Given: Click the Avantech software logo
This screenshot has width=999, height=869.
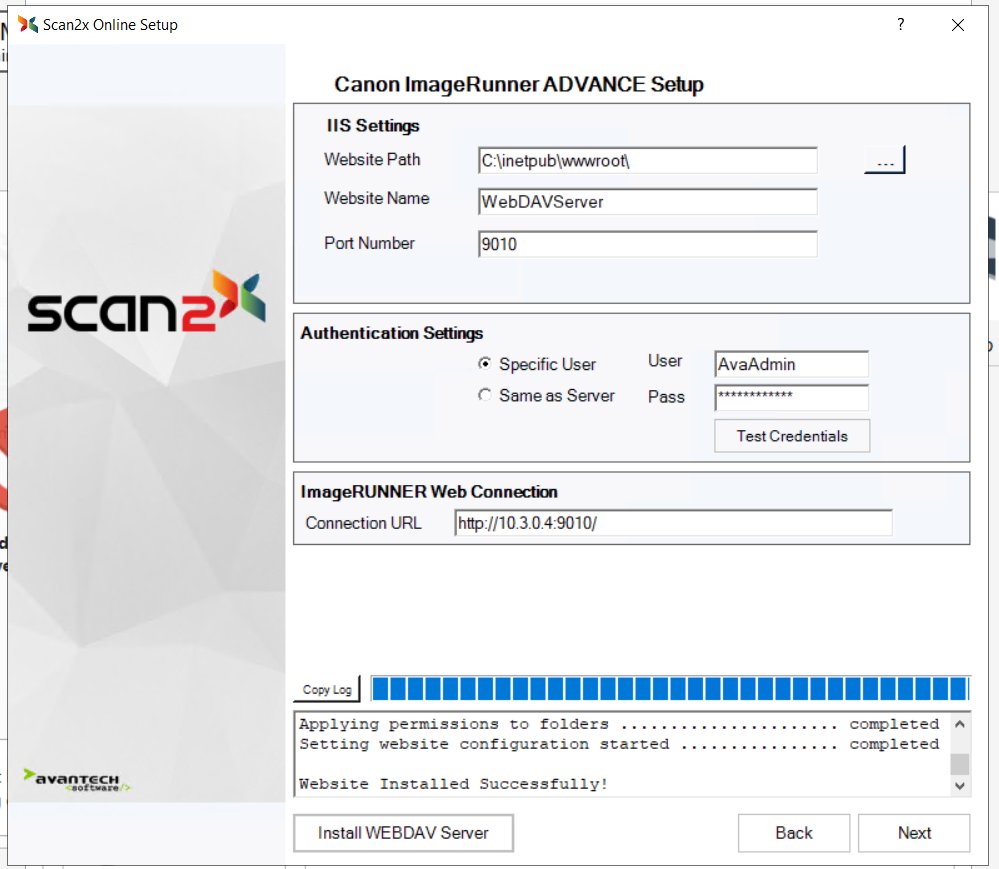Looking at the screenshot, I should [78, 780].
